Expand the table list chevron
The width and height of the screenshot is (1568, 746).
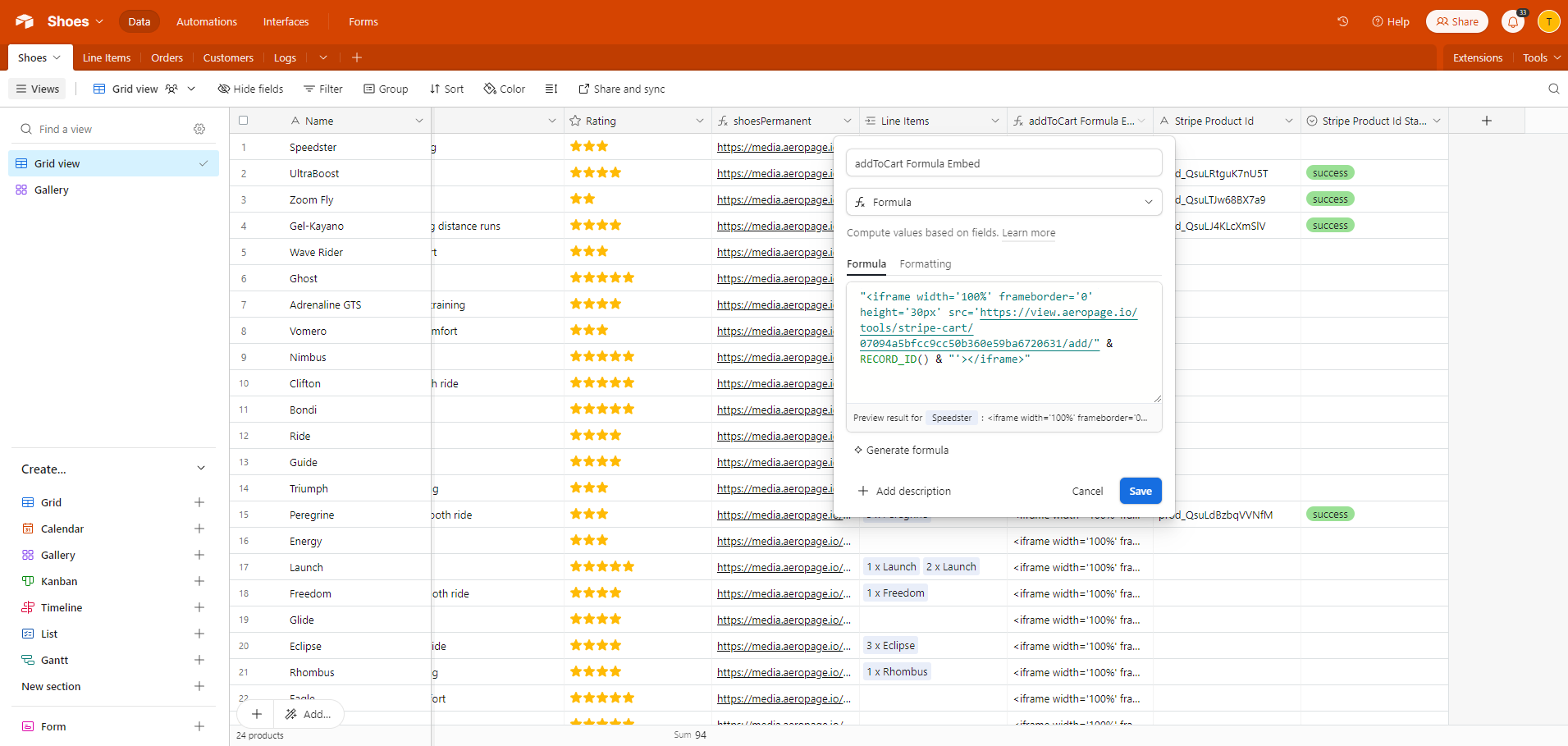(323, 57)
